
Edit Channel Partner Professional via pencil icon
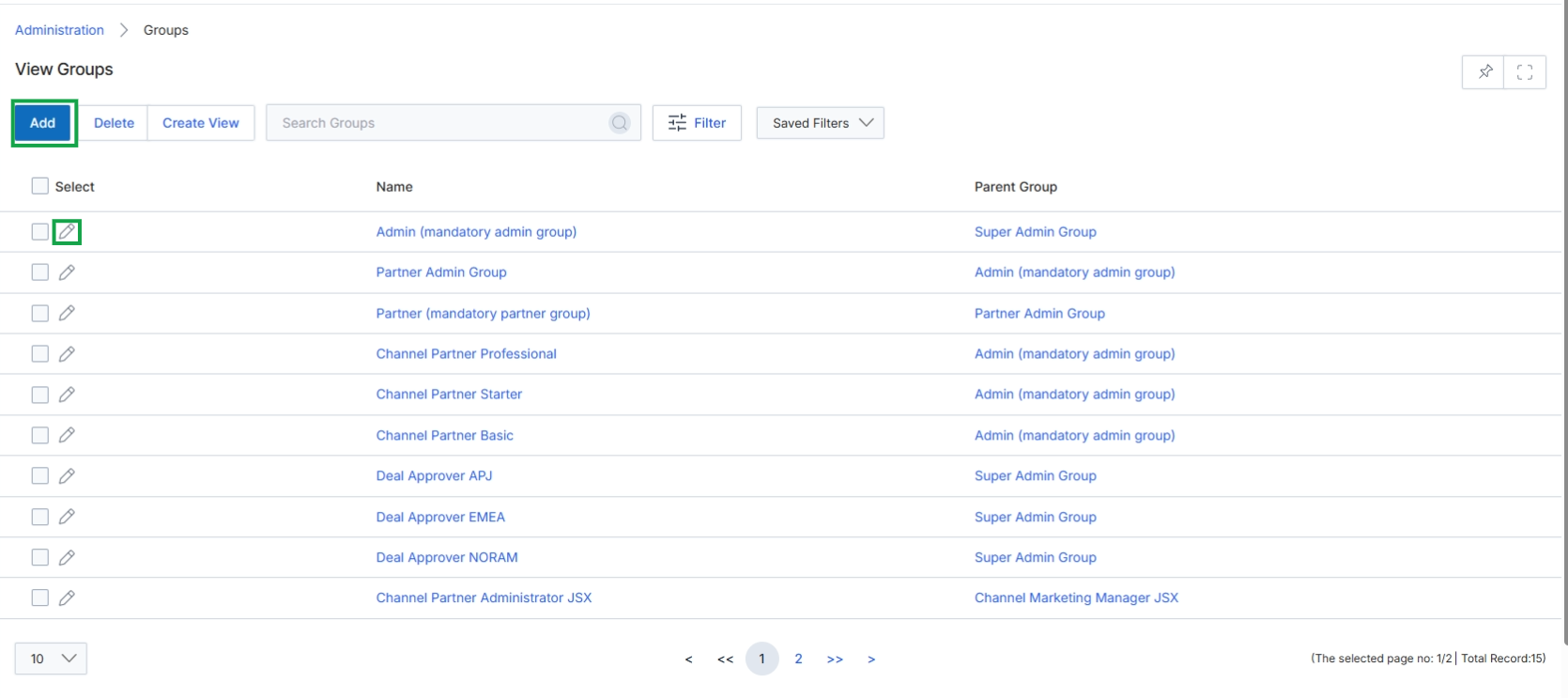67,354
